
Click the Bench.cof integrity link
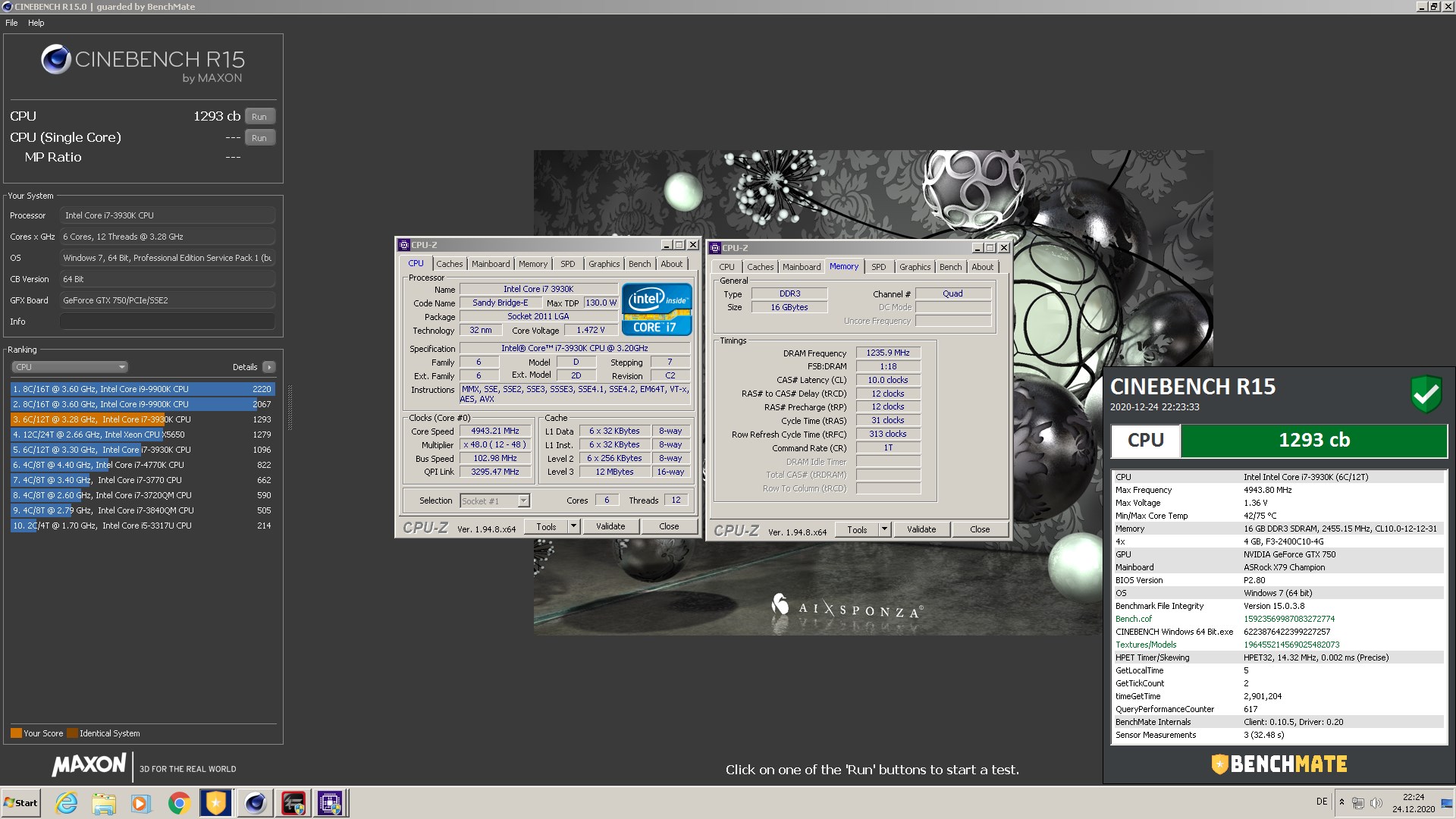pyautogui.click(x=1133, y=619)
